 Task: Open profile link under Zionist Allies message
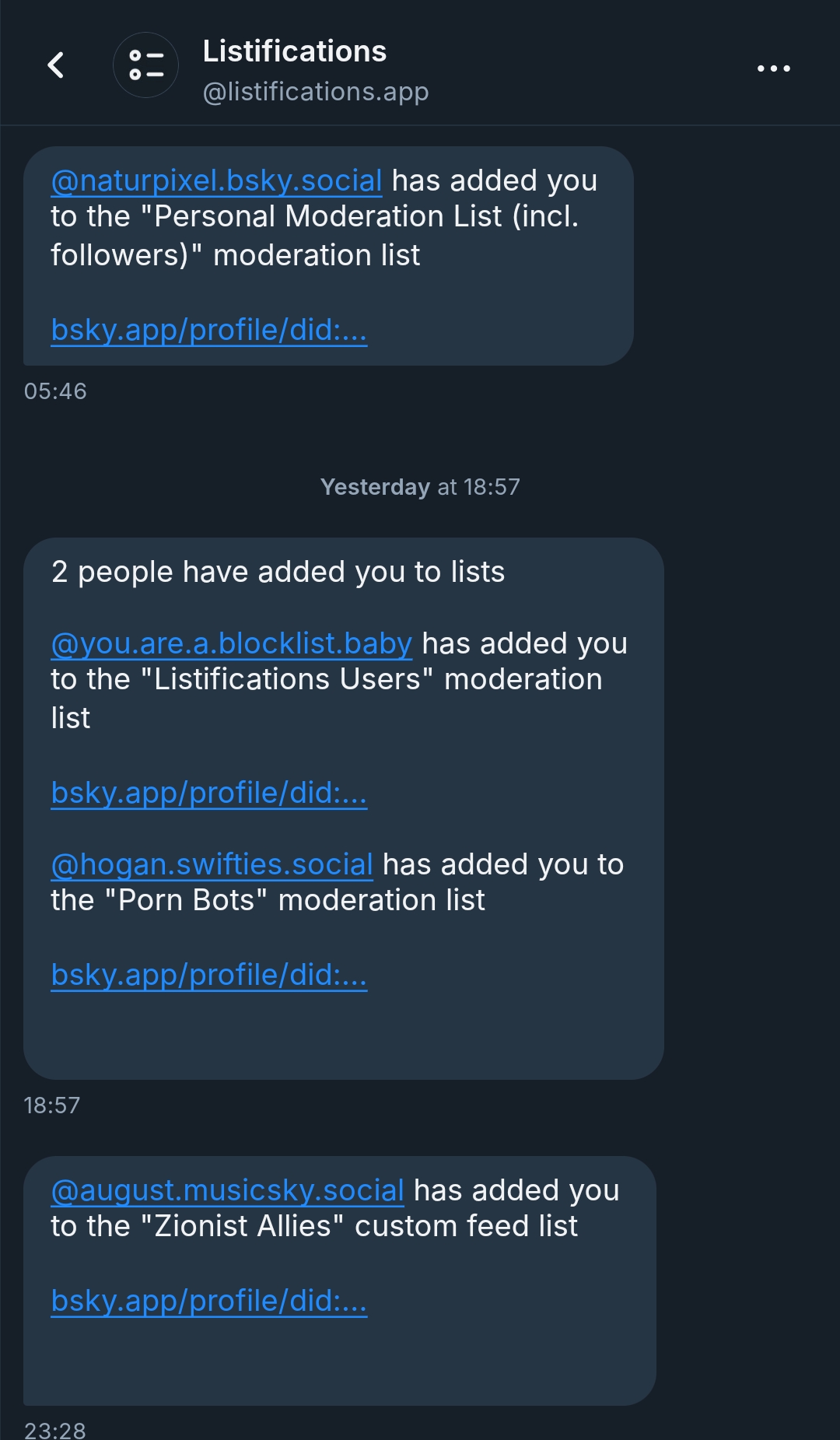[x=208, y=1301]
